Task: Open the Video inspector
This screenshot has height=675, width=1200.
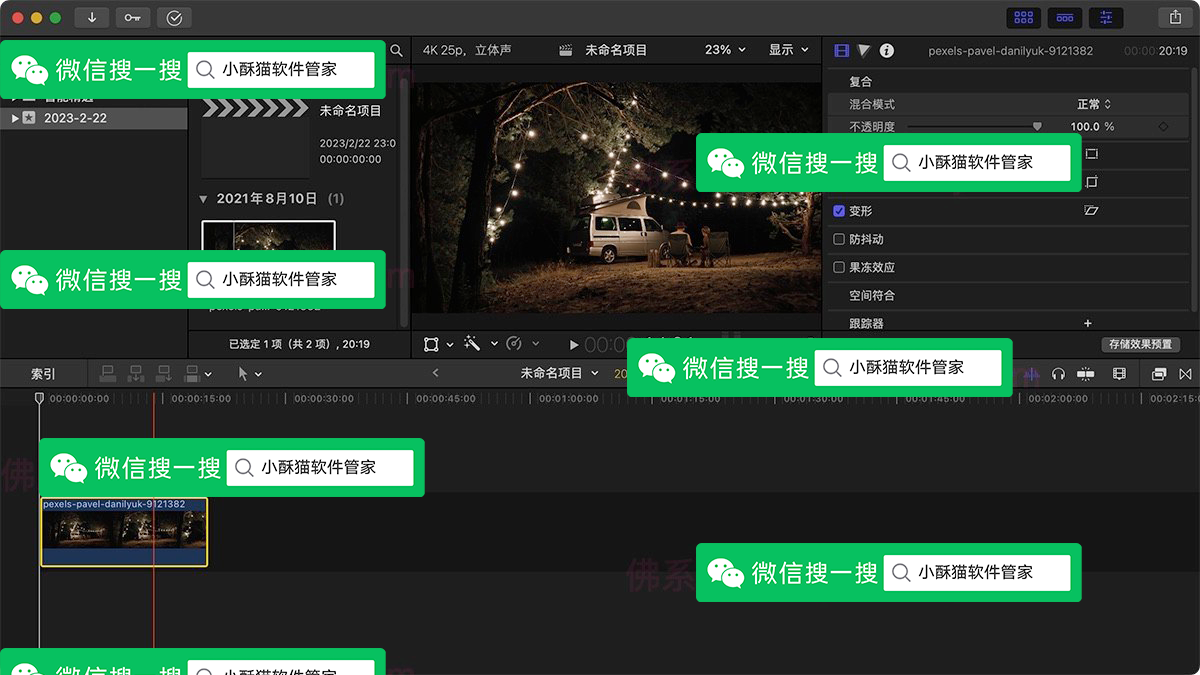Action: coord(843,50)
